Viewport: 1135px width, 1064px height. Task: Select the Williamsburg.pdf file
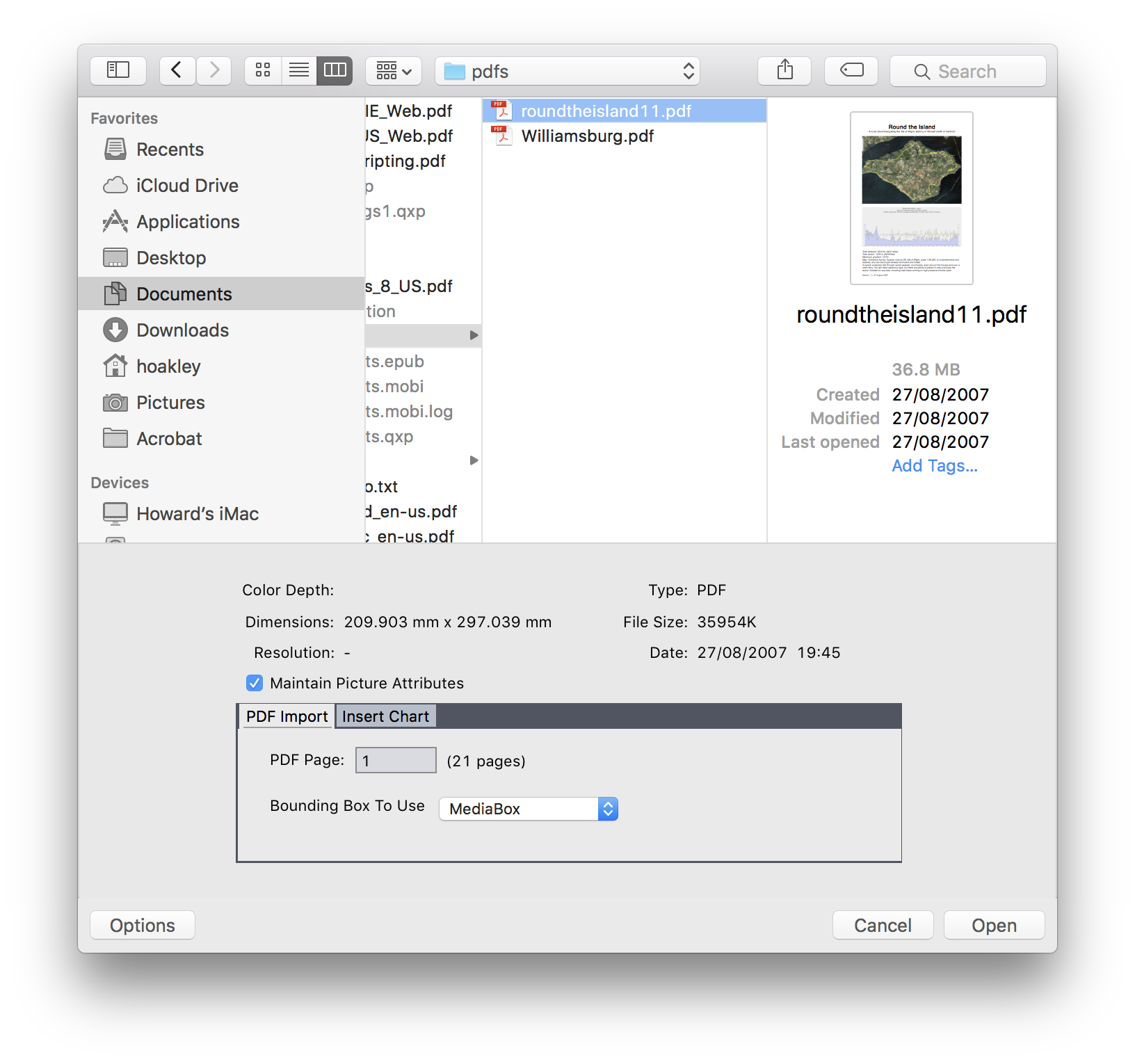[587, 136]
